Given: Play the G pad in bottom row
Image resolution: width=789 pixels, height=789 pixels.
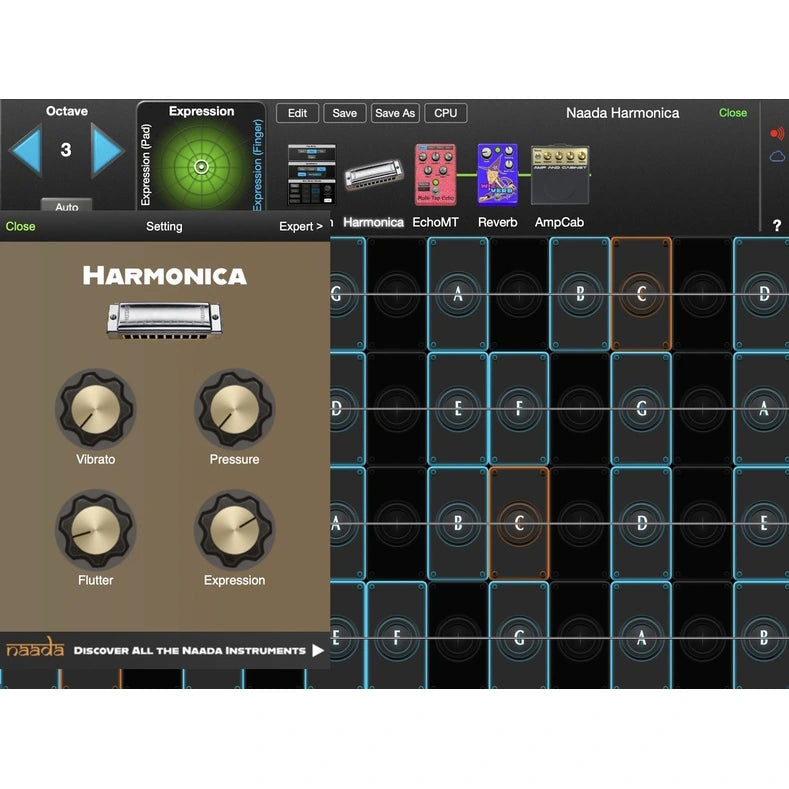Looking at the screenshot, I should click(x=519, y=637).
